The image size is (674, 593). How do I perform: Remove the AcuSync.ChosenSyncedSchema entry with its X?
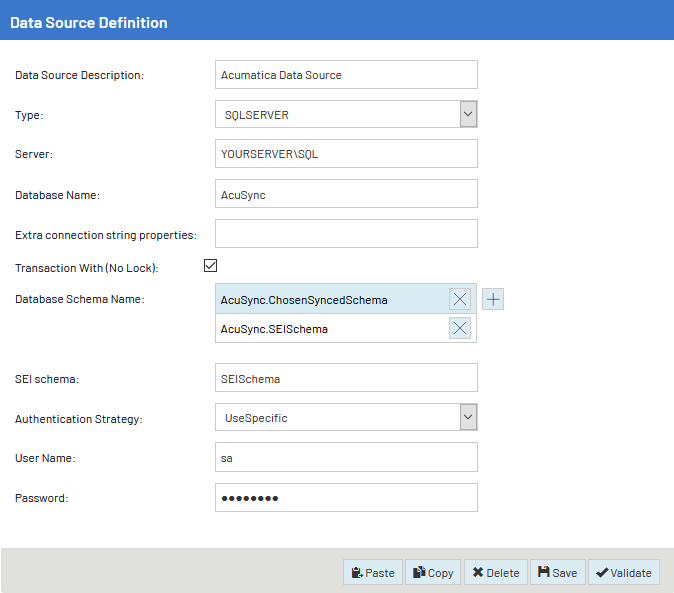[x=460, y=299]
